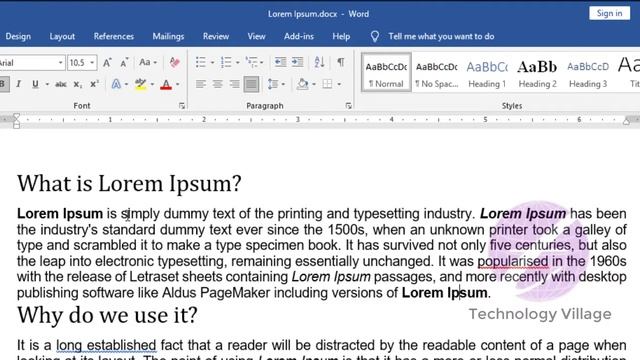Center align the text
This screenshot has height=360, width=640.
(x=218, y=84)
